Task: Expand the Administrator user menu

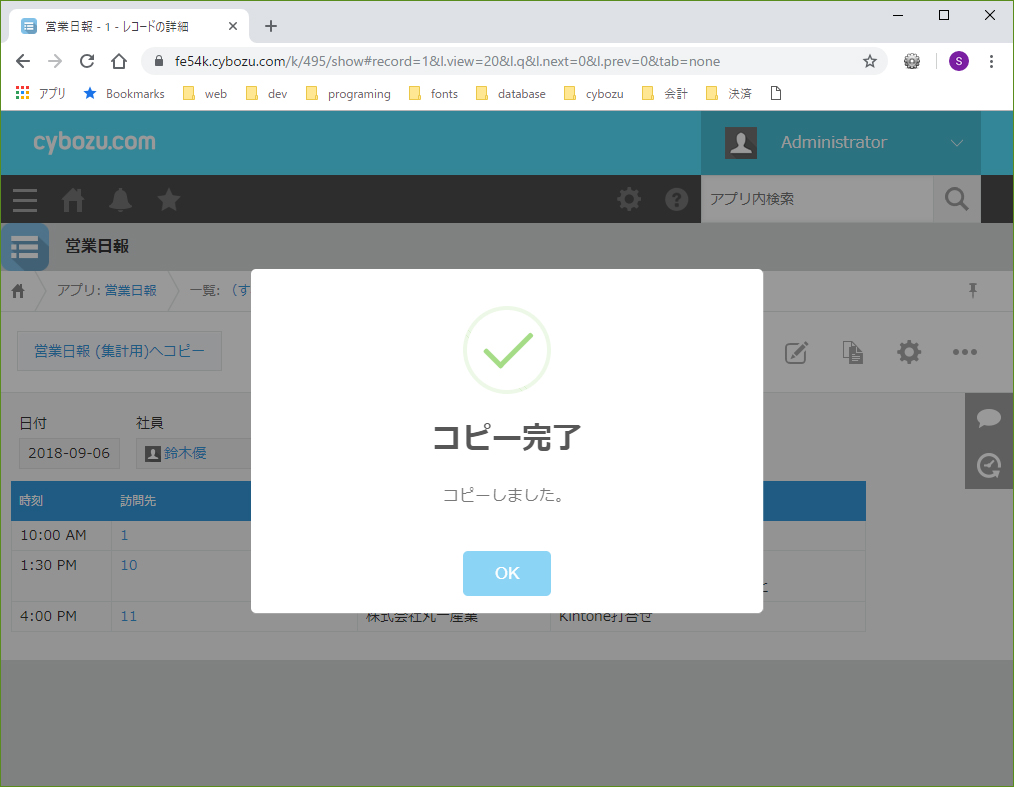Action: click(x=955, y=143)
